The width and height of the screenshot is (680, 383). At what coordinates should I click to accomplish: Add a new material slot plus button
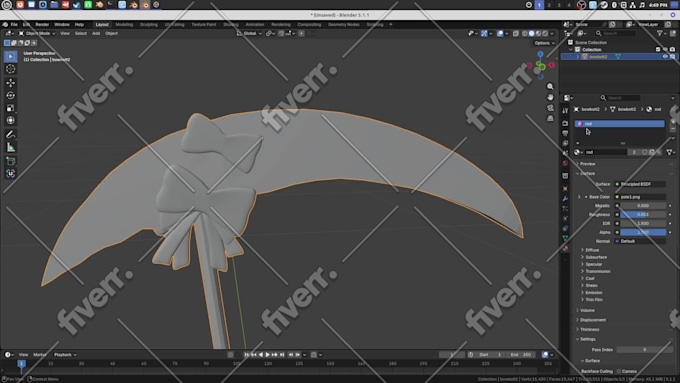(x=673, y=122)
